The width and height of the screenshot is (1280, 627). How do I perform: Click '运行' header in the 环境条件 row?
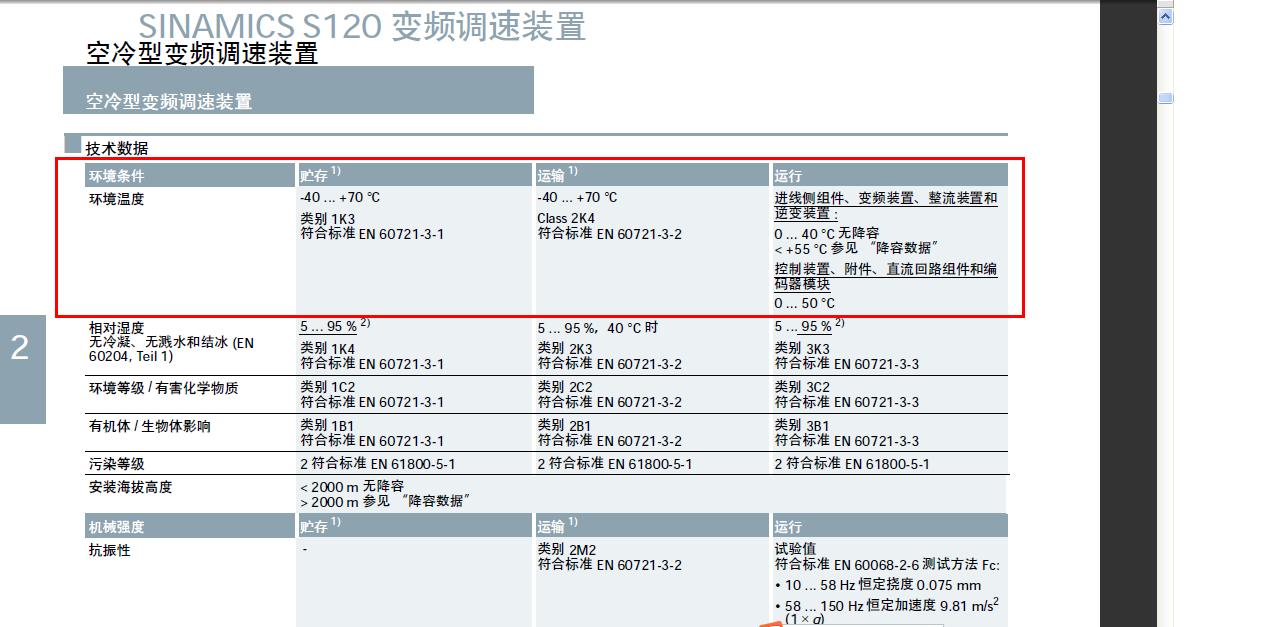[889, 176]
